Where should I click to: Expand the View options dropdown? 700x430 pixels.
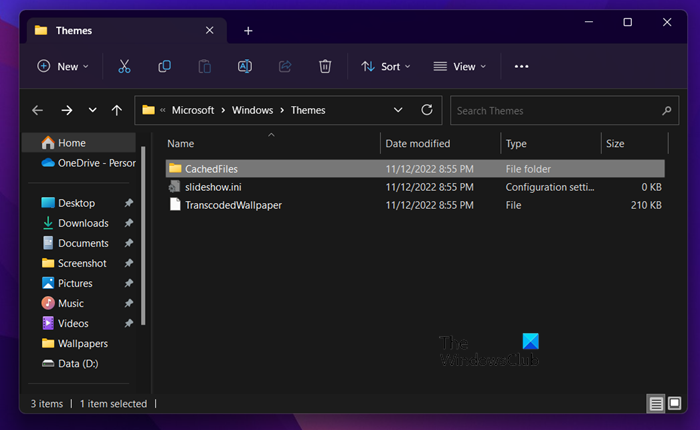pos(460,66)
